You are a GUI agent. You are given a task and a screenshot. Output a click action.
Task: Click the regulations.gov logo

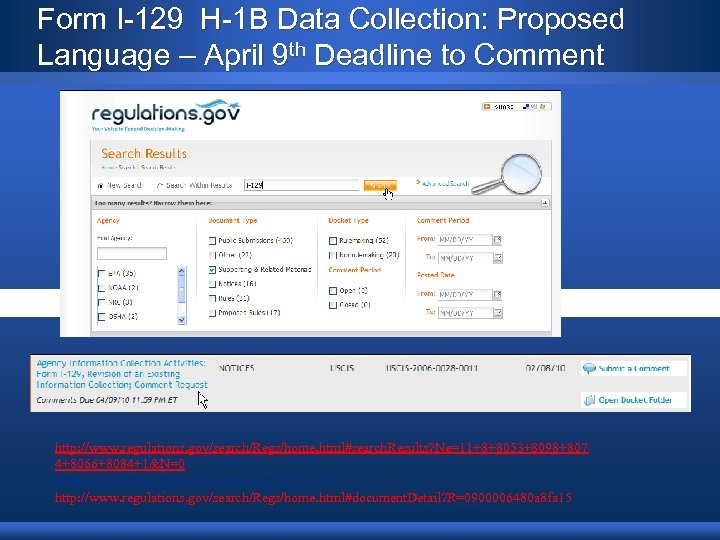click(166, 113)
